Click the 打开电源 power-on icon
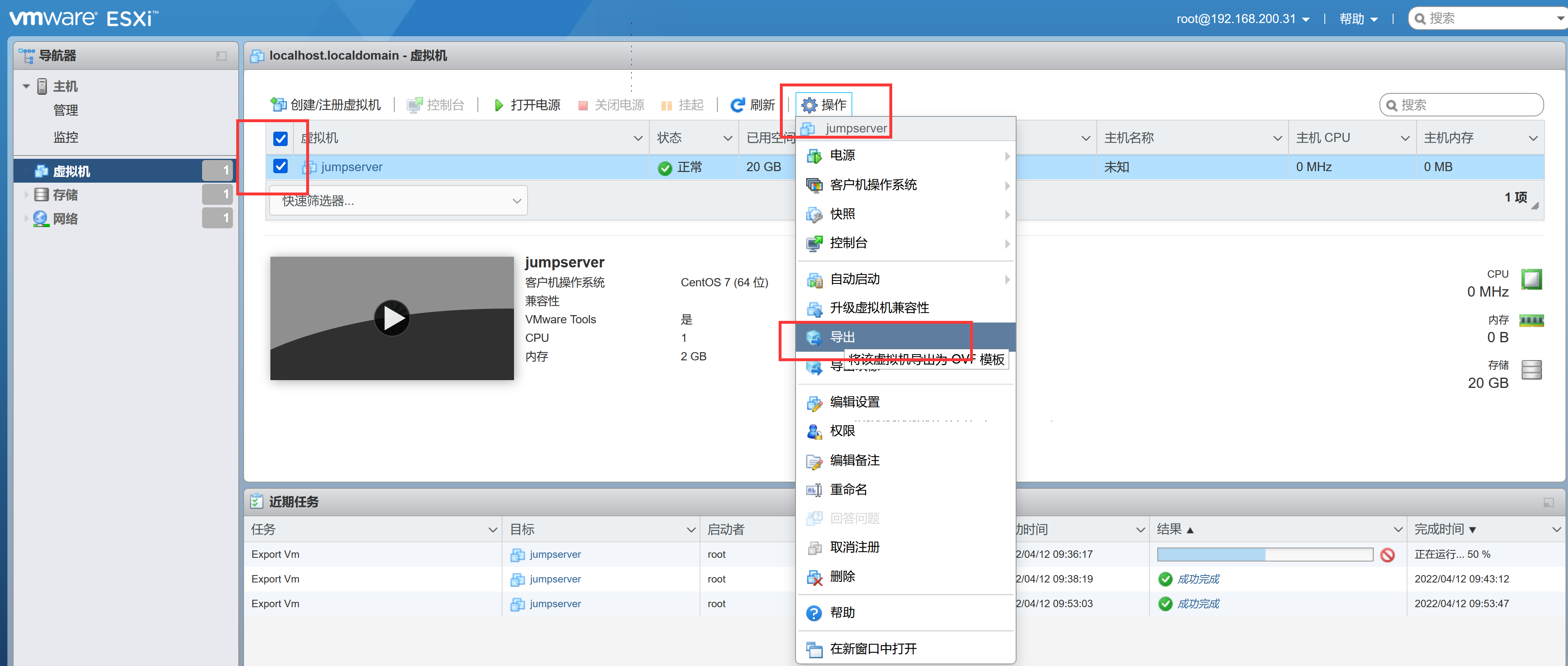 [498, 104]
